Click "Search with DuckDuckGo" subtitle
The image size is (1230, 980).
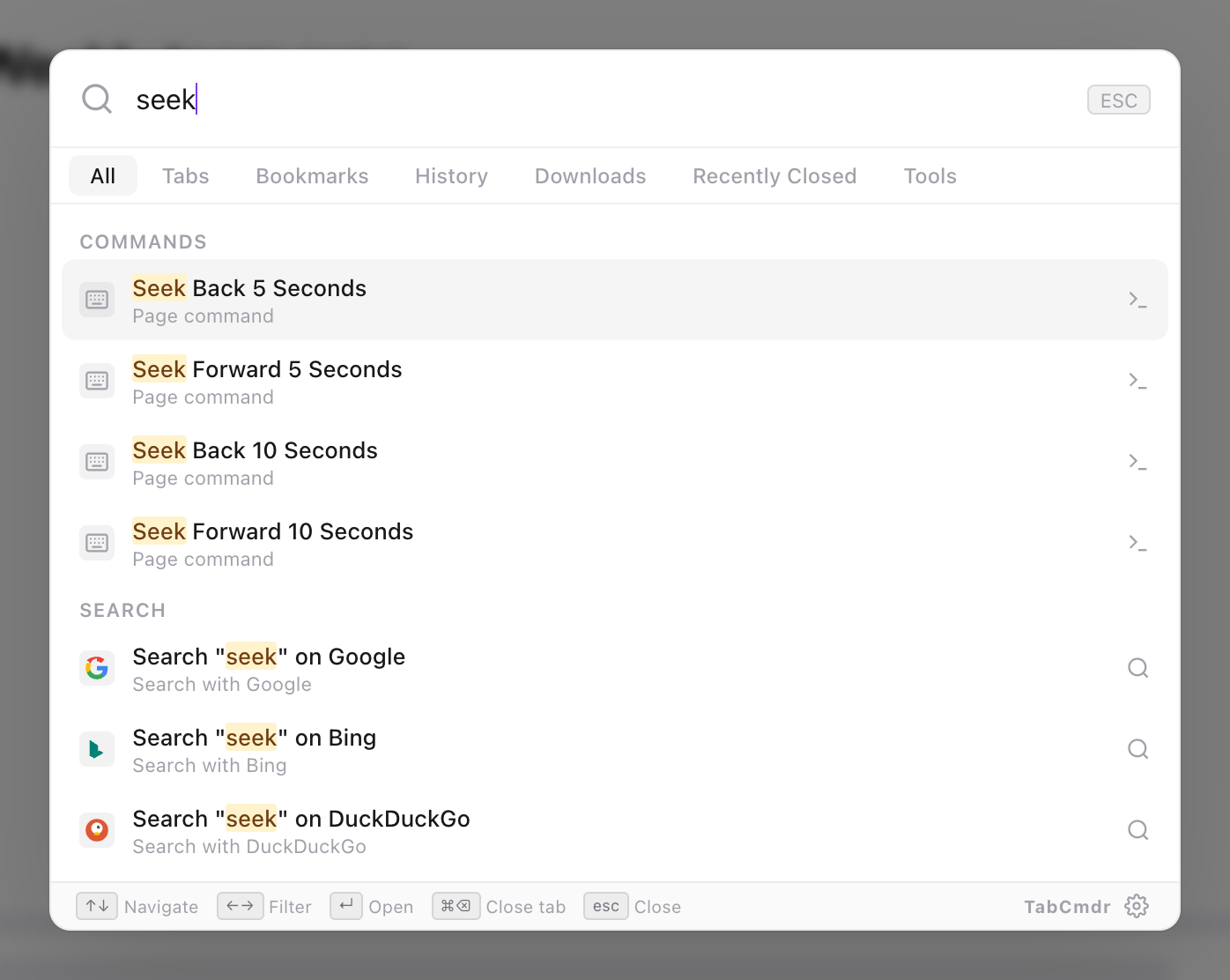(x=249, y=846)
